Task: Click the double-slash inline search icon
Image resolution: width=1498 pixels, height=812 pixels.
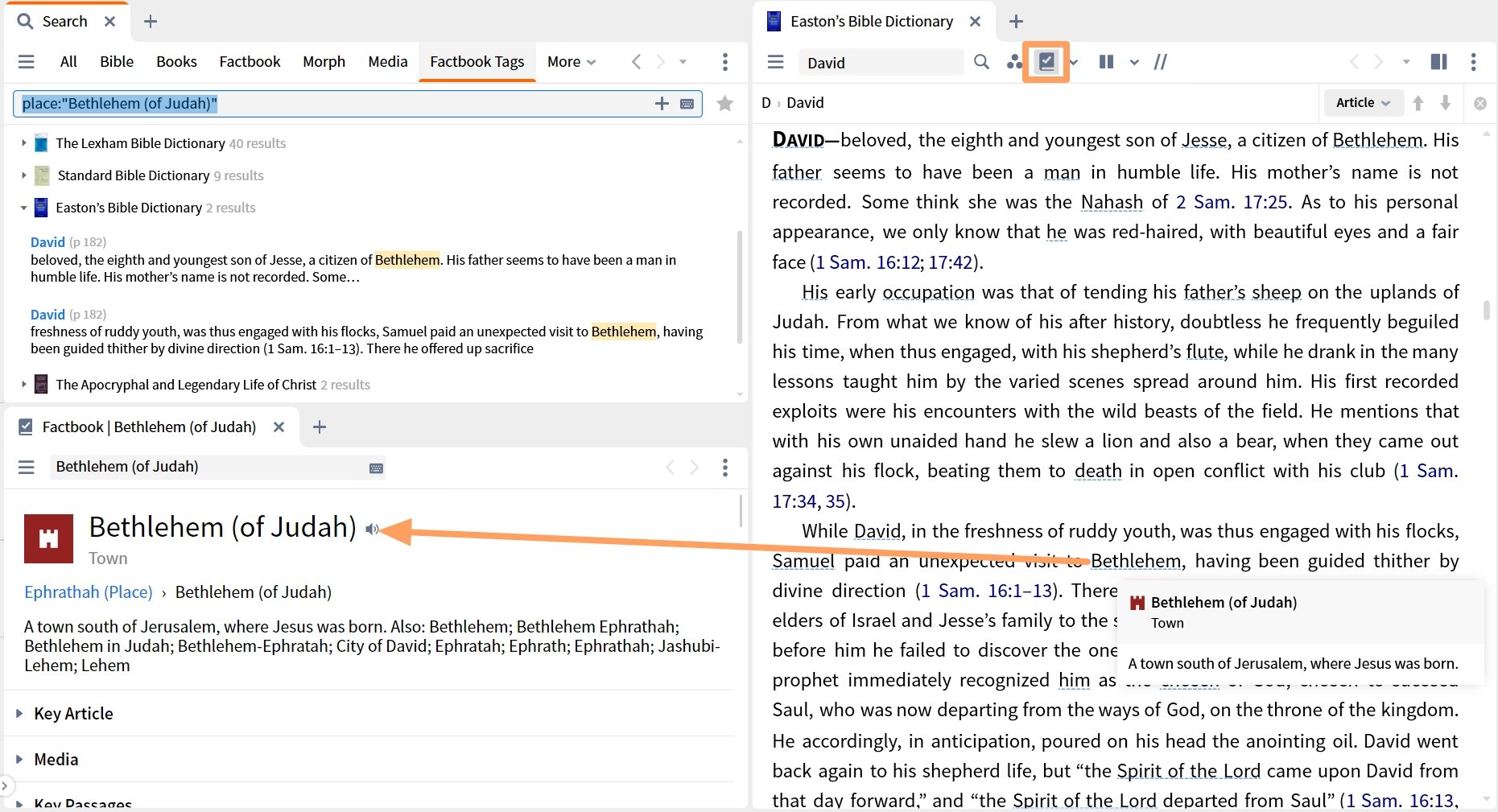Action: click(x=1160, y=62)
